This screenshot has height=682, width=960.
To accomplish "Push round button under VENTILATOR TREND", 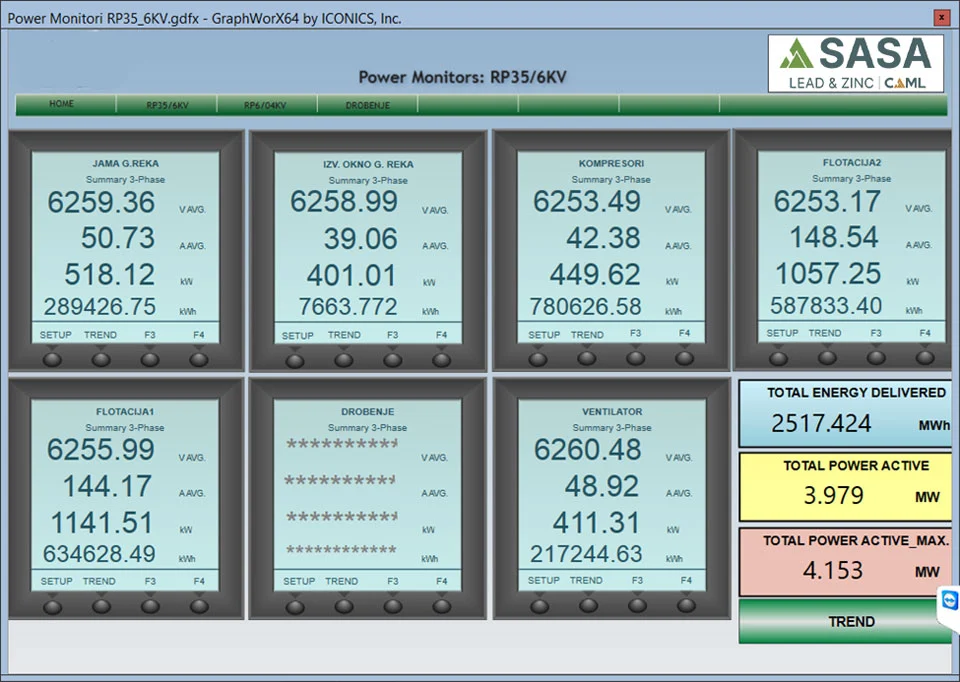I will pos(588,605).
